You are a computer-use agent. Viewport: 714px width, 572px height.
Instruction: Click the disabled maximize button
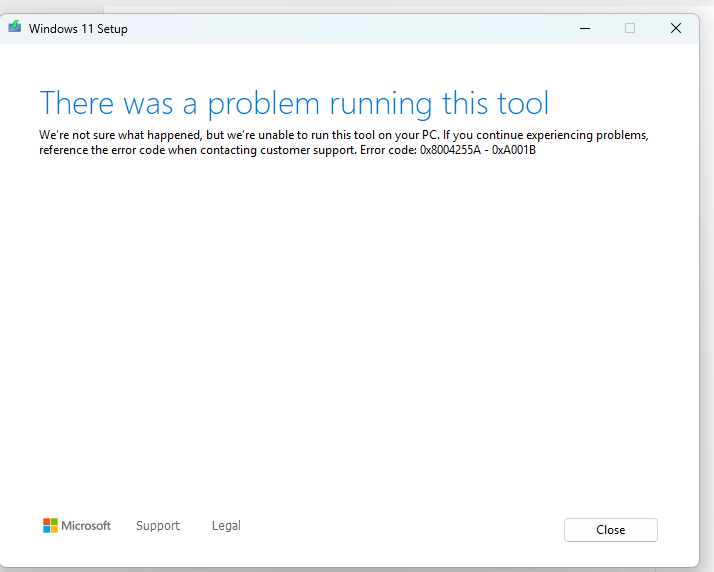tap(630, 28)
